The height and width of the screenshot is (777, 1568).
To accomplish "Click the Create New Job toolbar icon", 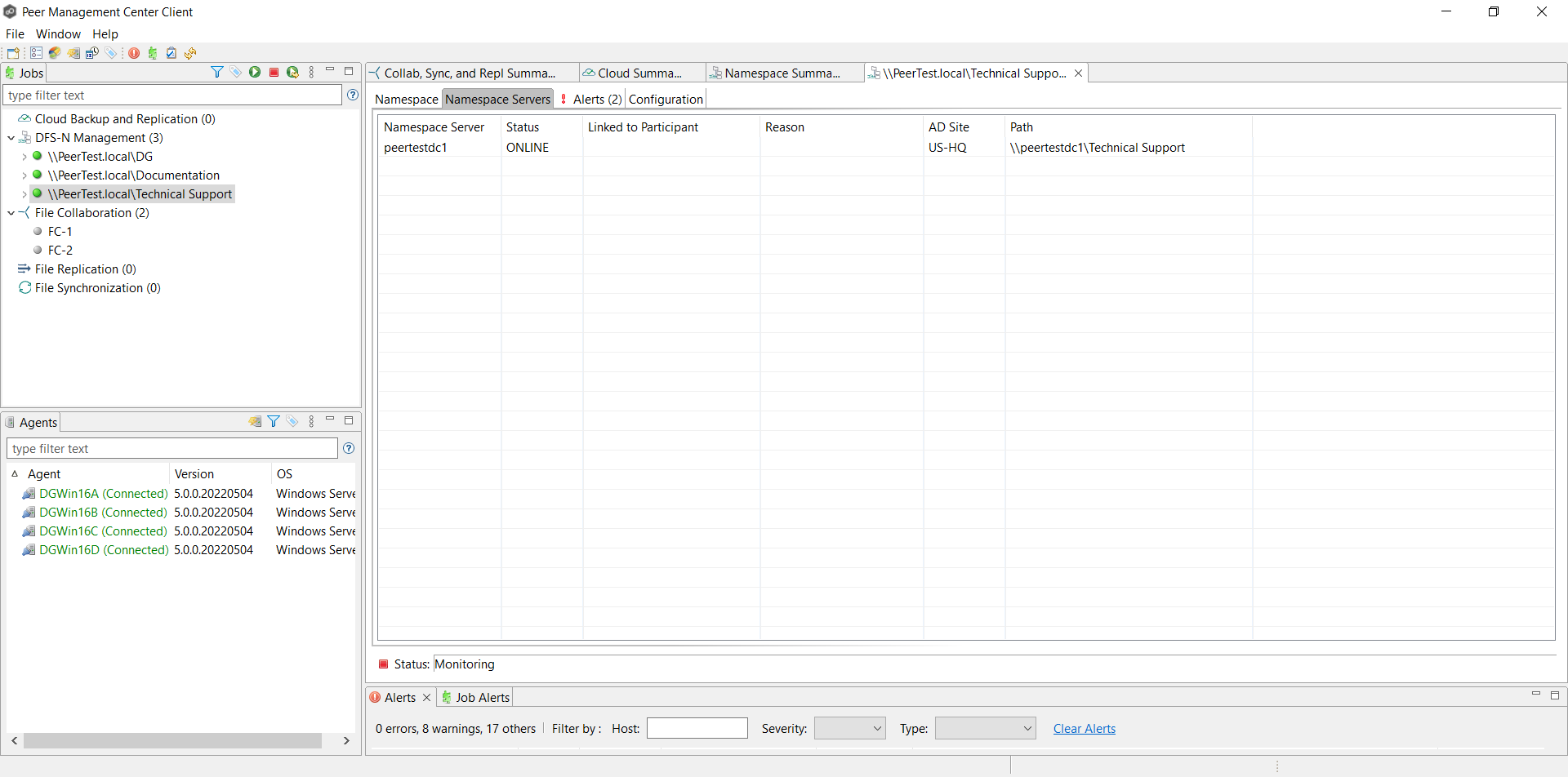I will click(13, 53).
